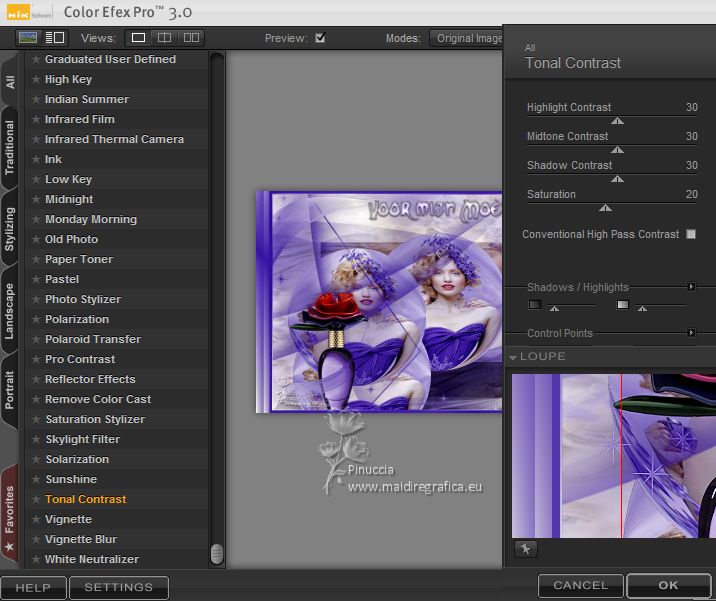Mark Tonal Contrast as favorite via star
Image resolution: width=716 pixels, height=601 pixels.
[x=36, y=499]
